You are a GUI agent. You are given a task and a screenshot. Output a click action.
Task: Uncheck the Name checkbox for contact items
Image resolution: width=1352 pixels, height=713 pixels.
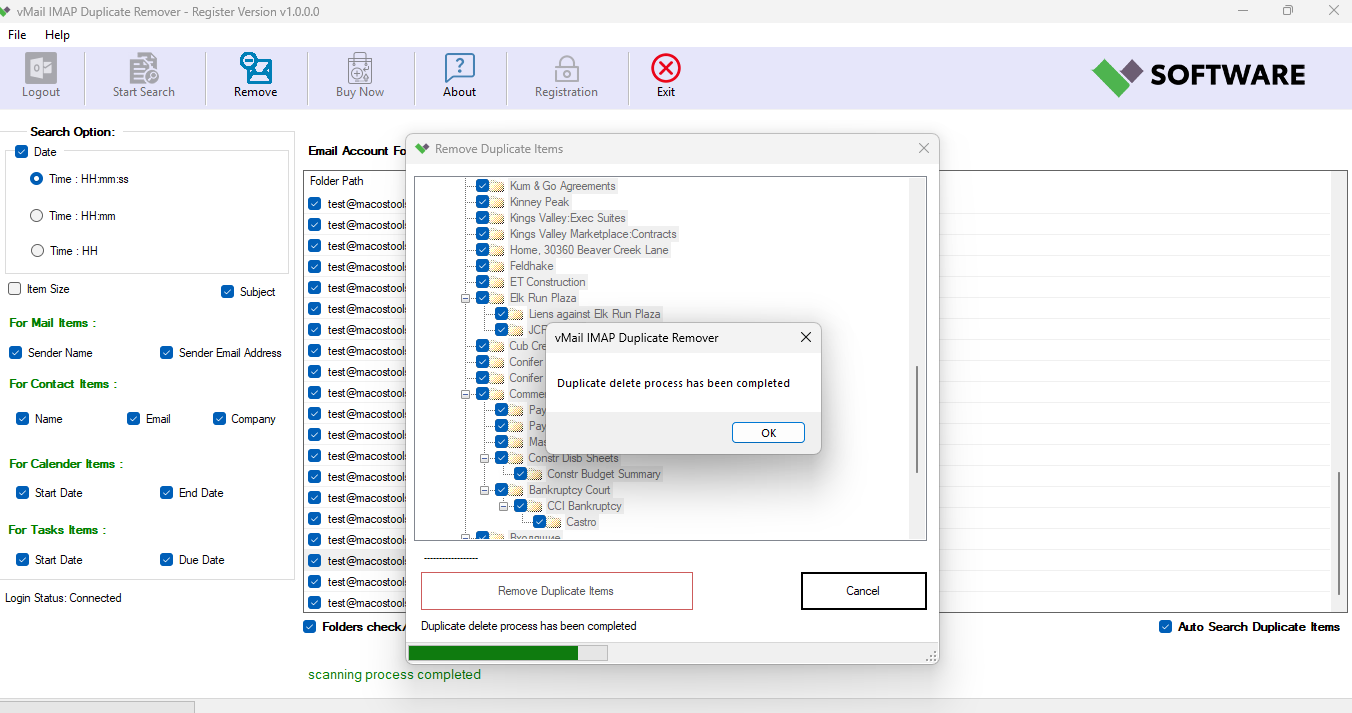[x=22, y=419]
